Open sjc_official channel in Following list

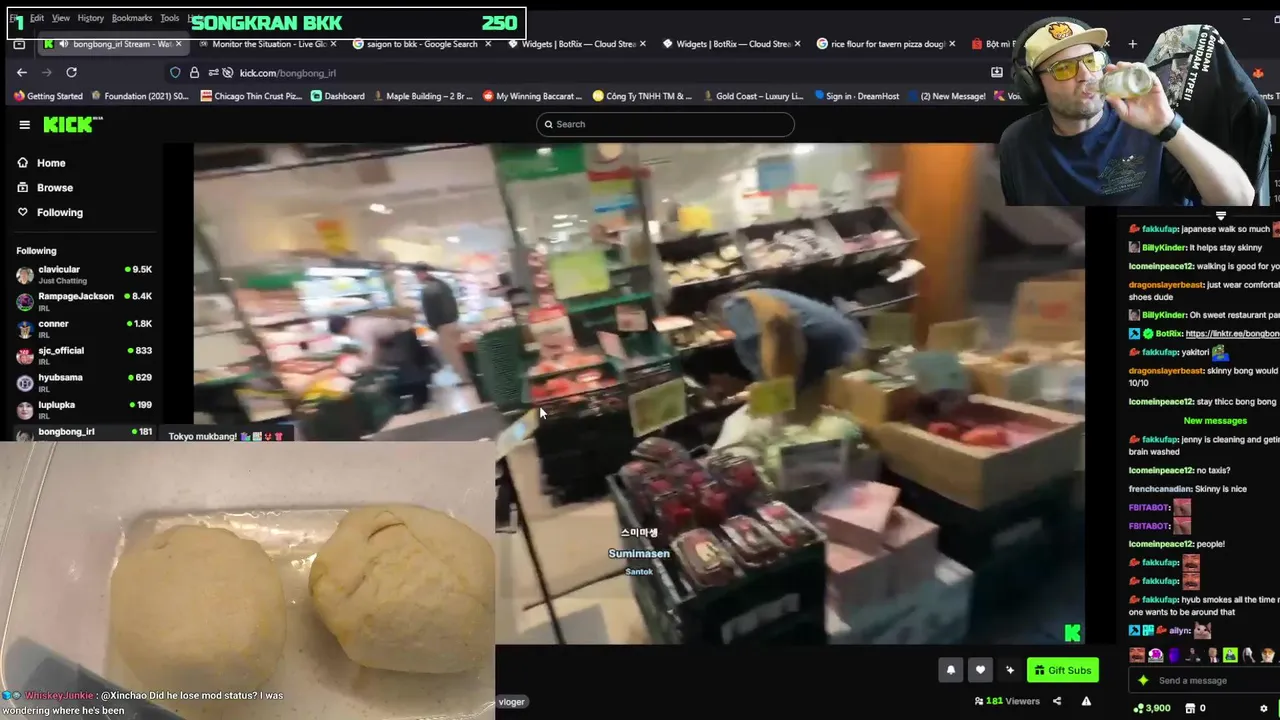(x=84, y=355)
